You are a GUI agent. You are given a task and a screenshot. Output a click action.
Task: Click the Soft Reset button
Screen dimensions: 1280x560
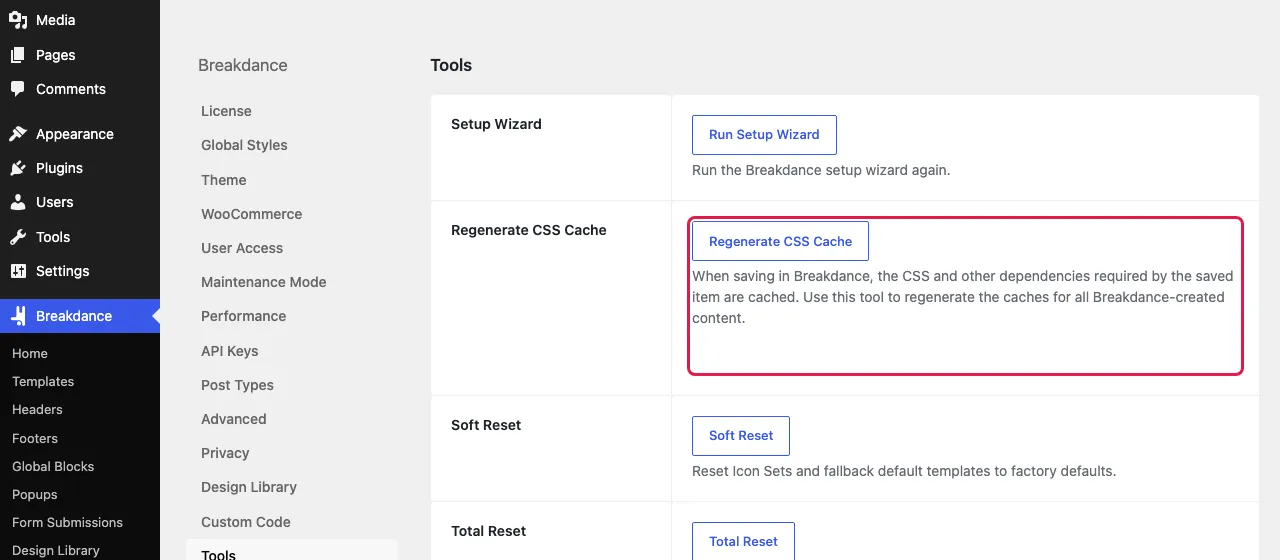coord(741,436)
